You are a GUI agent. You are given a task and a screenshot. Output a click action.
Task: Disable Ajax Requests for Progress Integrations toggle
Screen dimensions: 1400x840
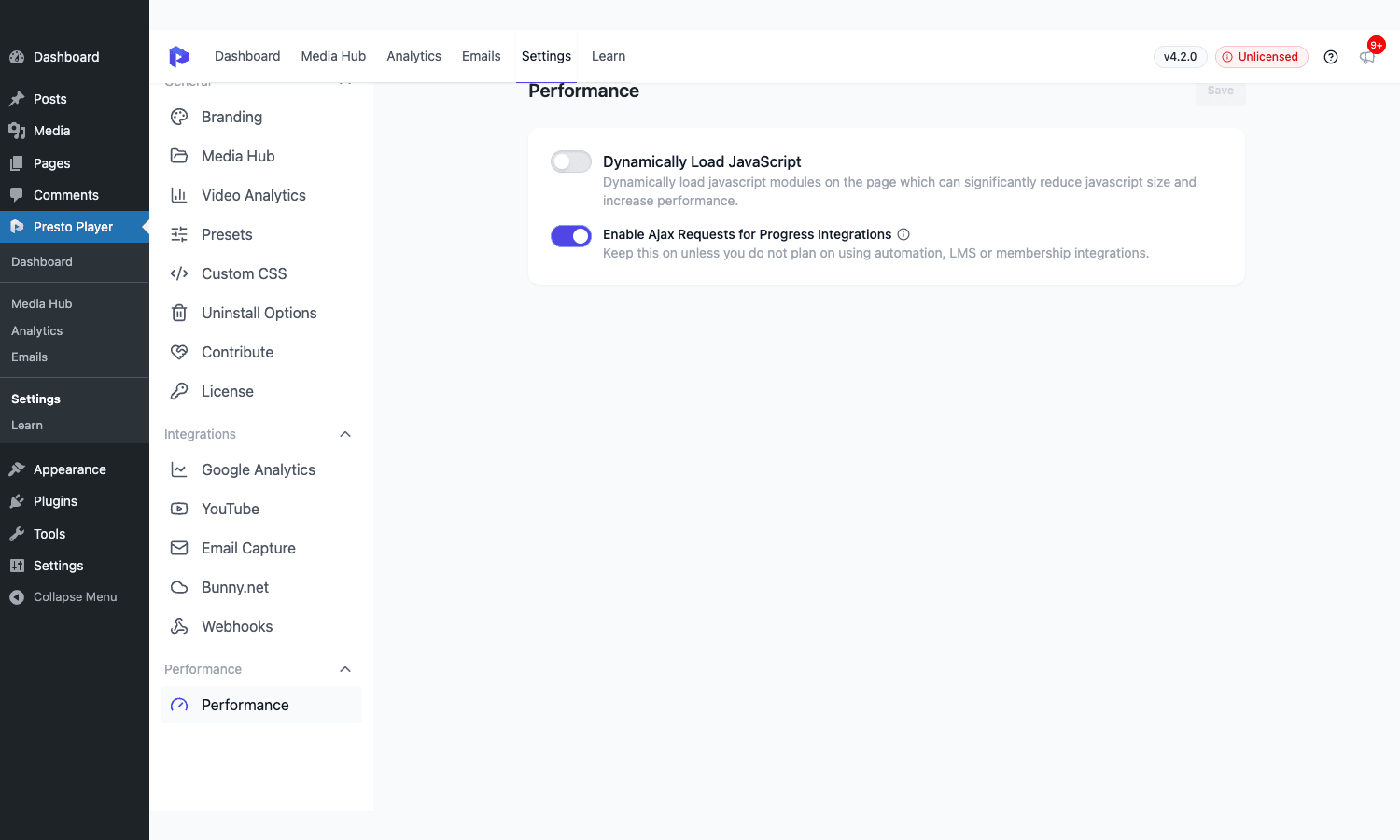pyautogui.click(x=571, y=236)
